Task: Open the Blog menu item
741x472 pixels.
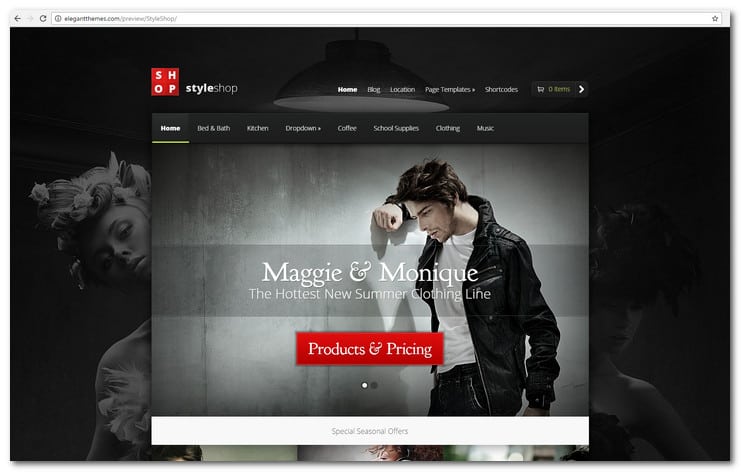Action: point(373,90)
